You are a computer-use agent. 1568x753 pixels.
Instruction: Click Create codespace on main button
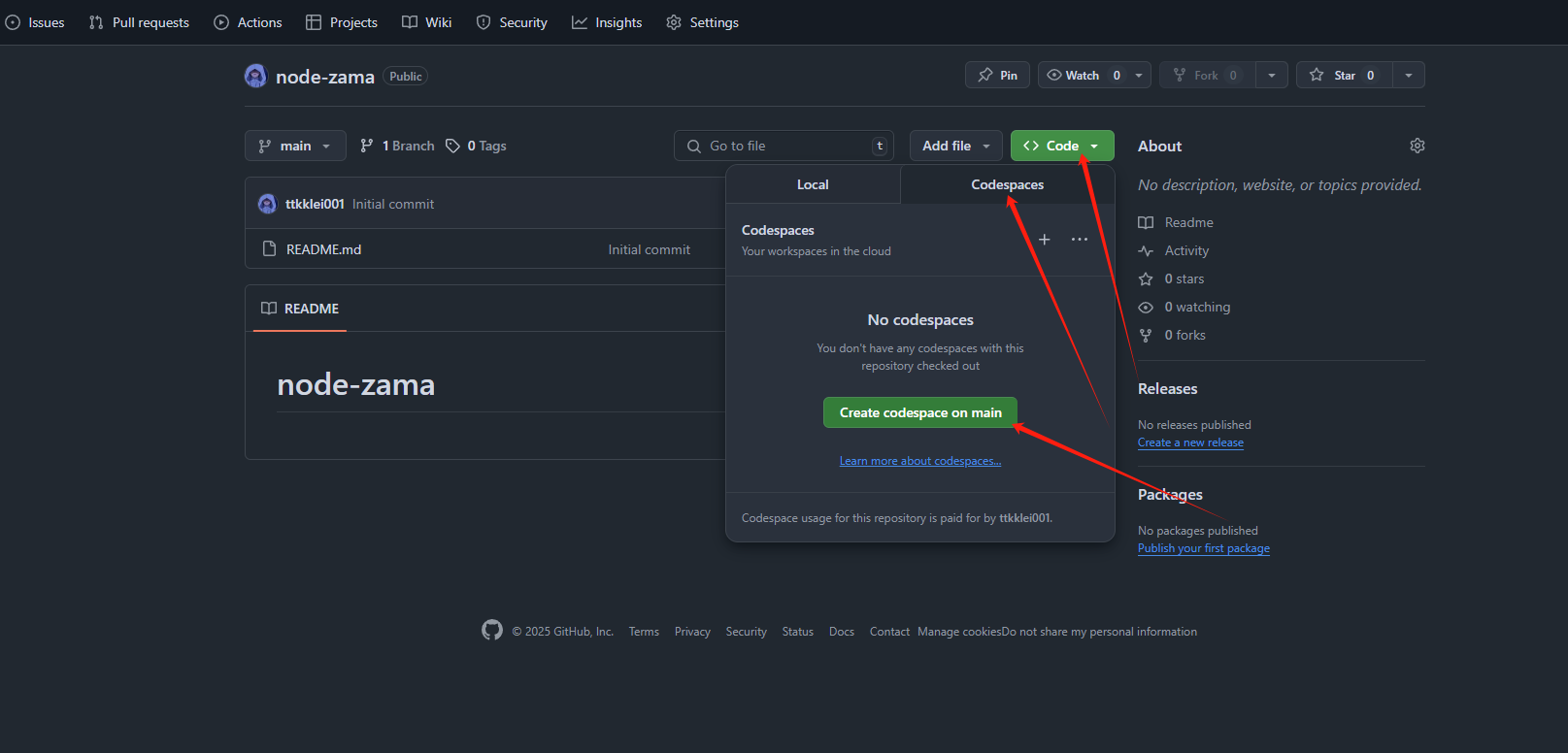(919, 412)
